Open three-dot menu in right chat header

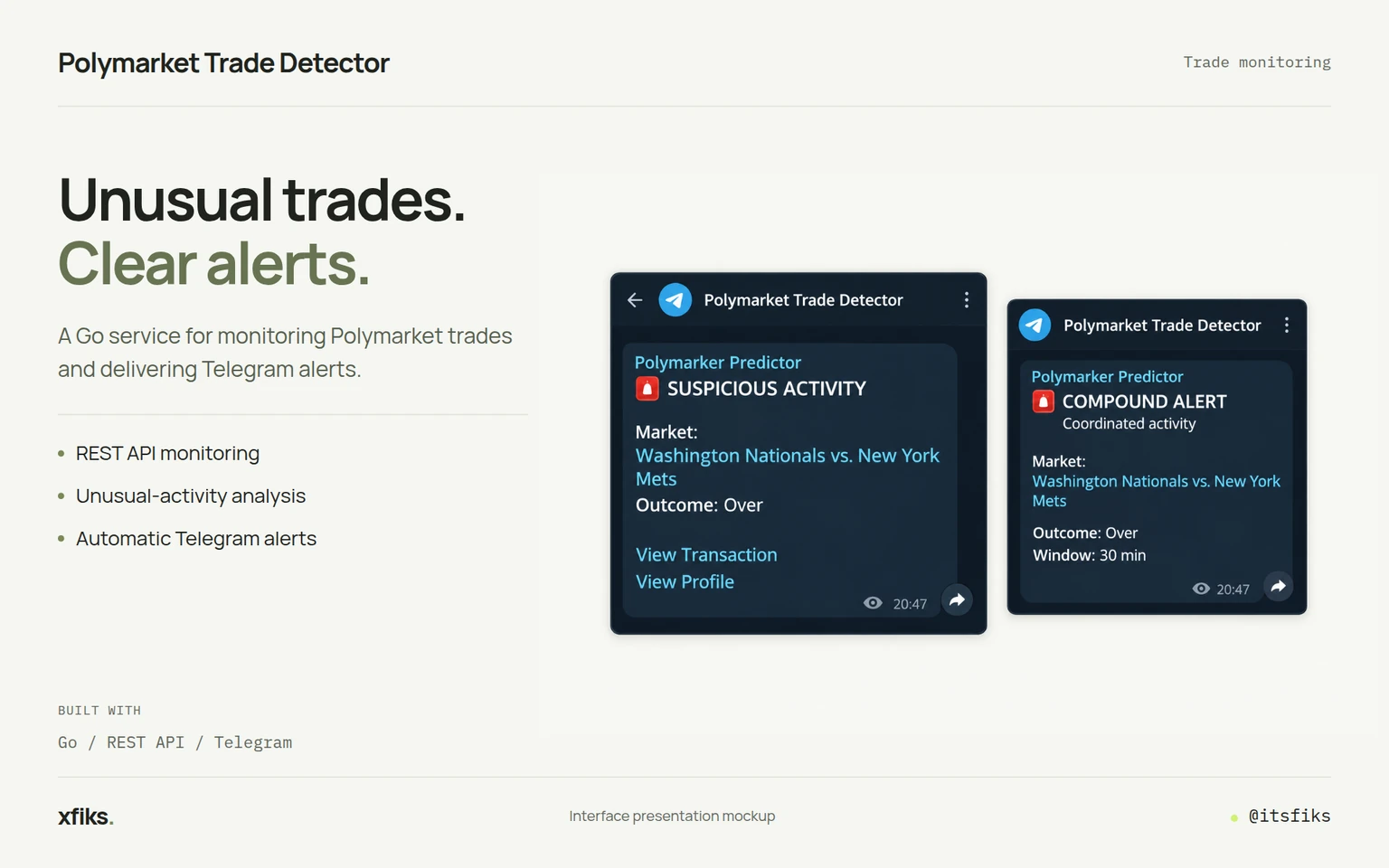[1287, 325]
